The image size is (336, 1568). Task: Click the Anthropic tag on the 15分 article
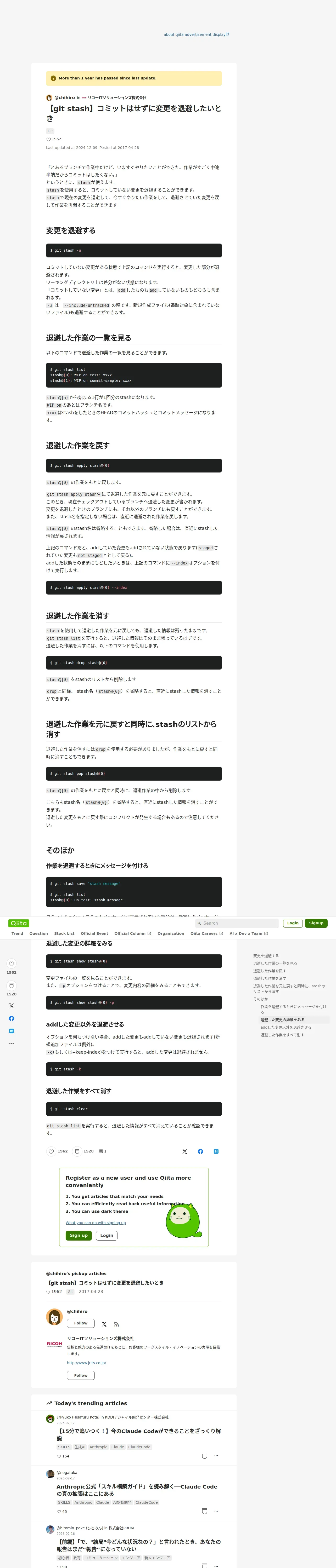pos(98,1447)
